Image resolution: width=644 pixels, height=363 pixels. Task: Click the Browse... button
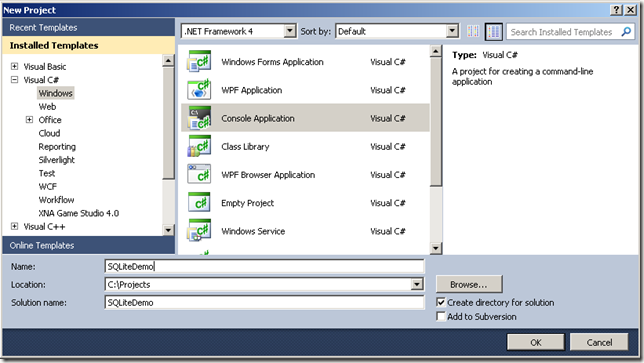469,284
